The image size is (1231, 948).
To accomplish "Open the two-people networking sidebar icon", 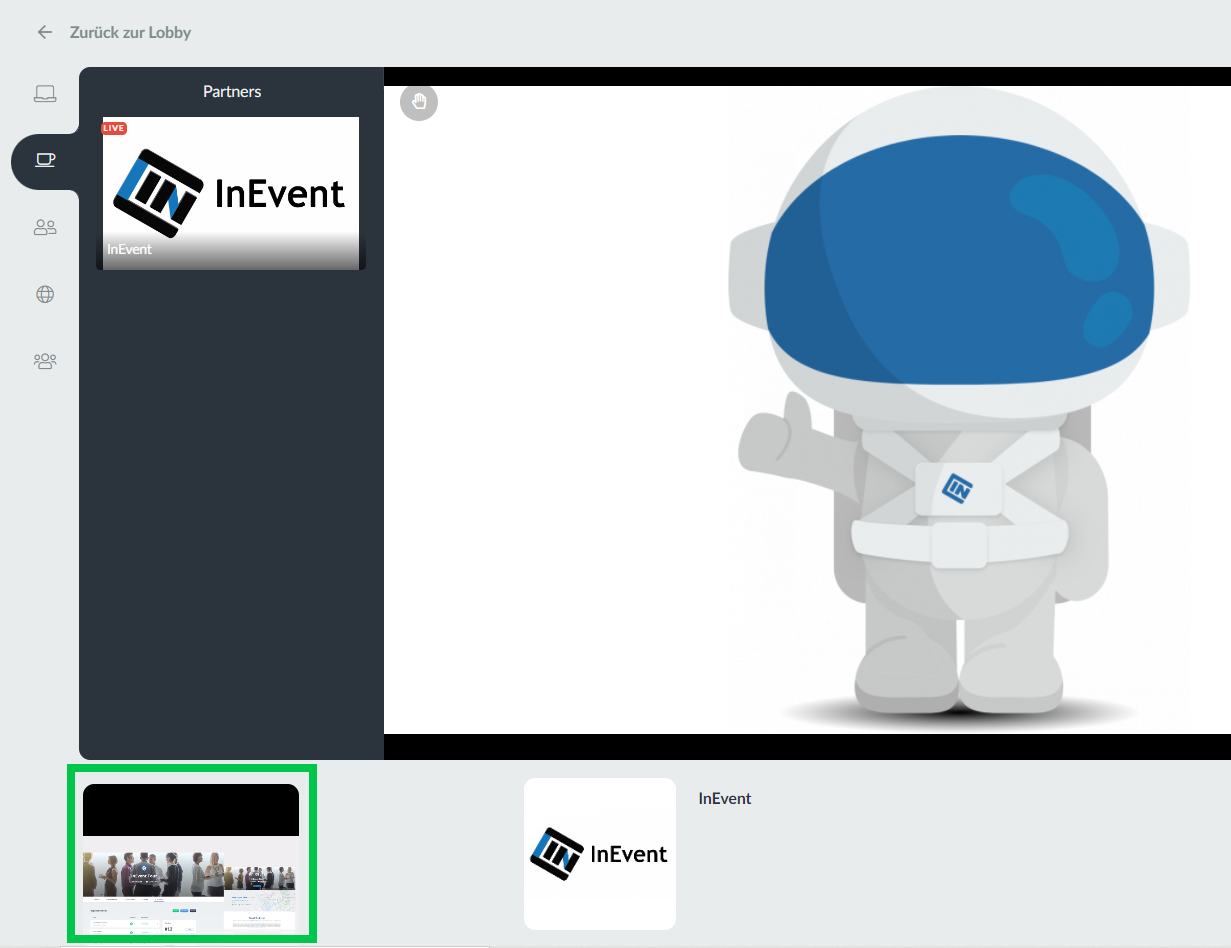I will coord(45,228).
